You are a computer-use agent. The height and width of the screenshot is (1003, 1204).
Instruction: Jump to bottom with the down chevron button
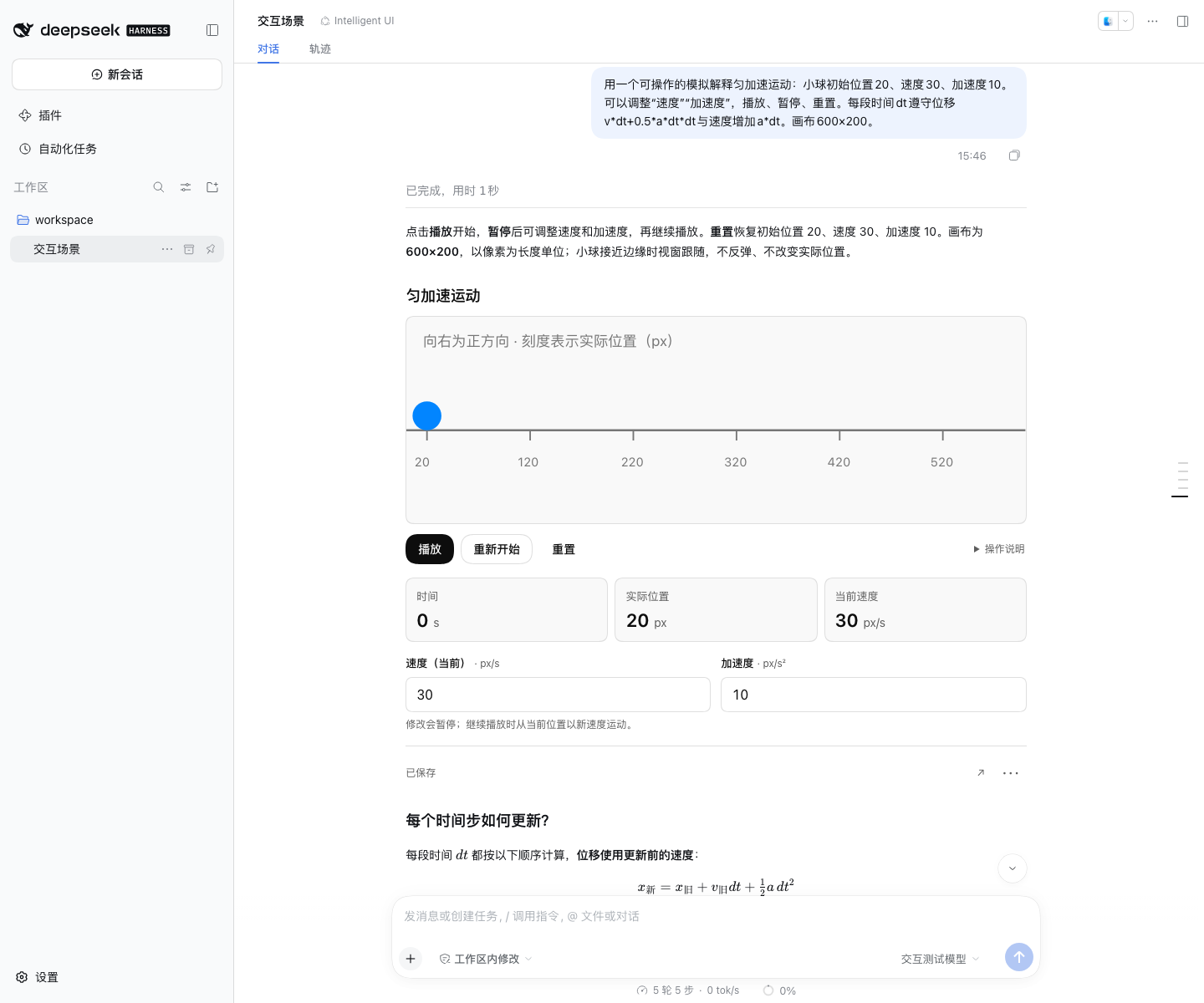(1013, 868)
